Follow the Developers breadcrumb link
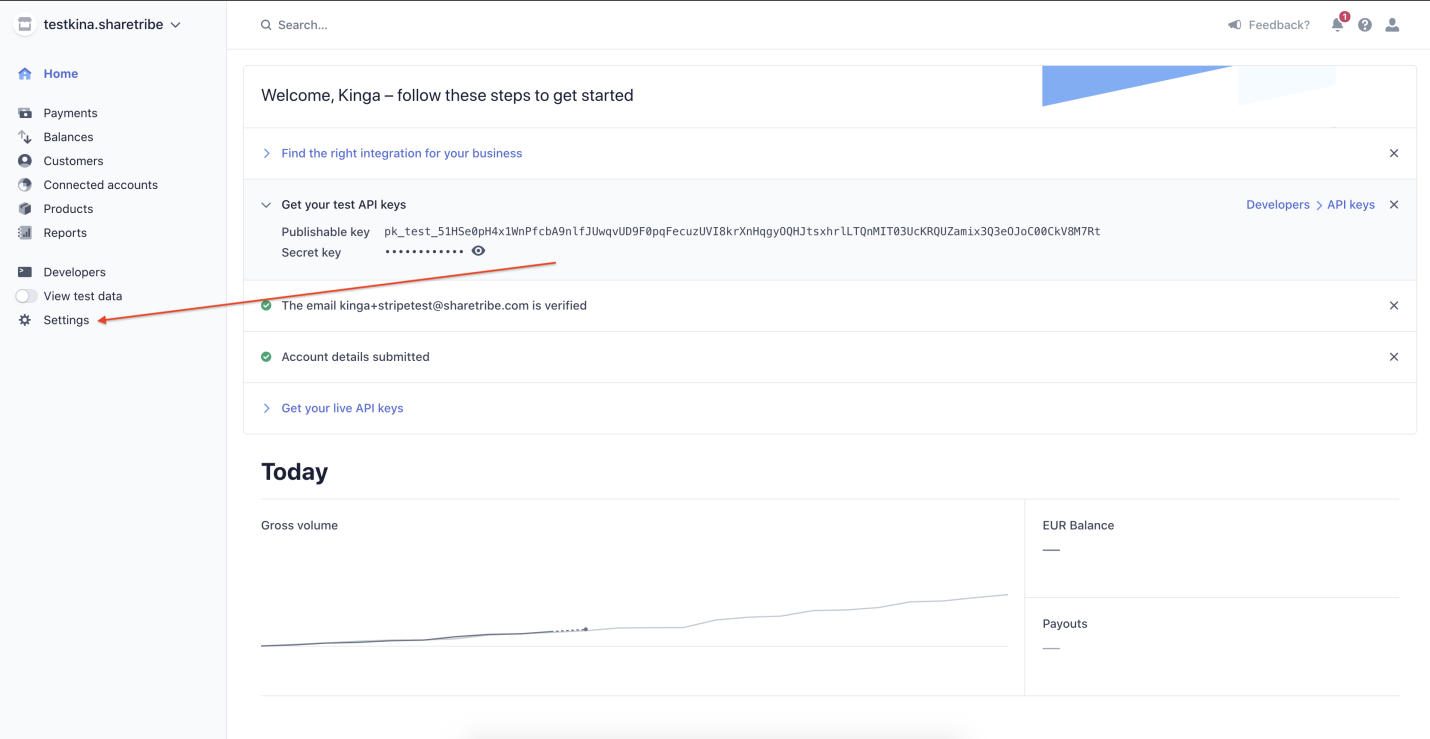The height and width of the screenshot is (739, 1430). (1278, 205)
